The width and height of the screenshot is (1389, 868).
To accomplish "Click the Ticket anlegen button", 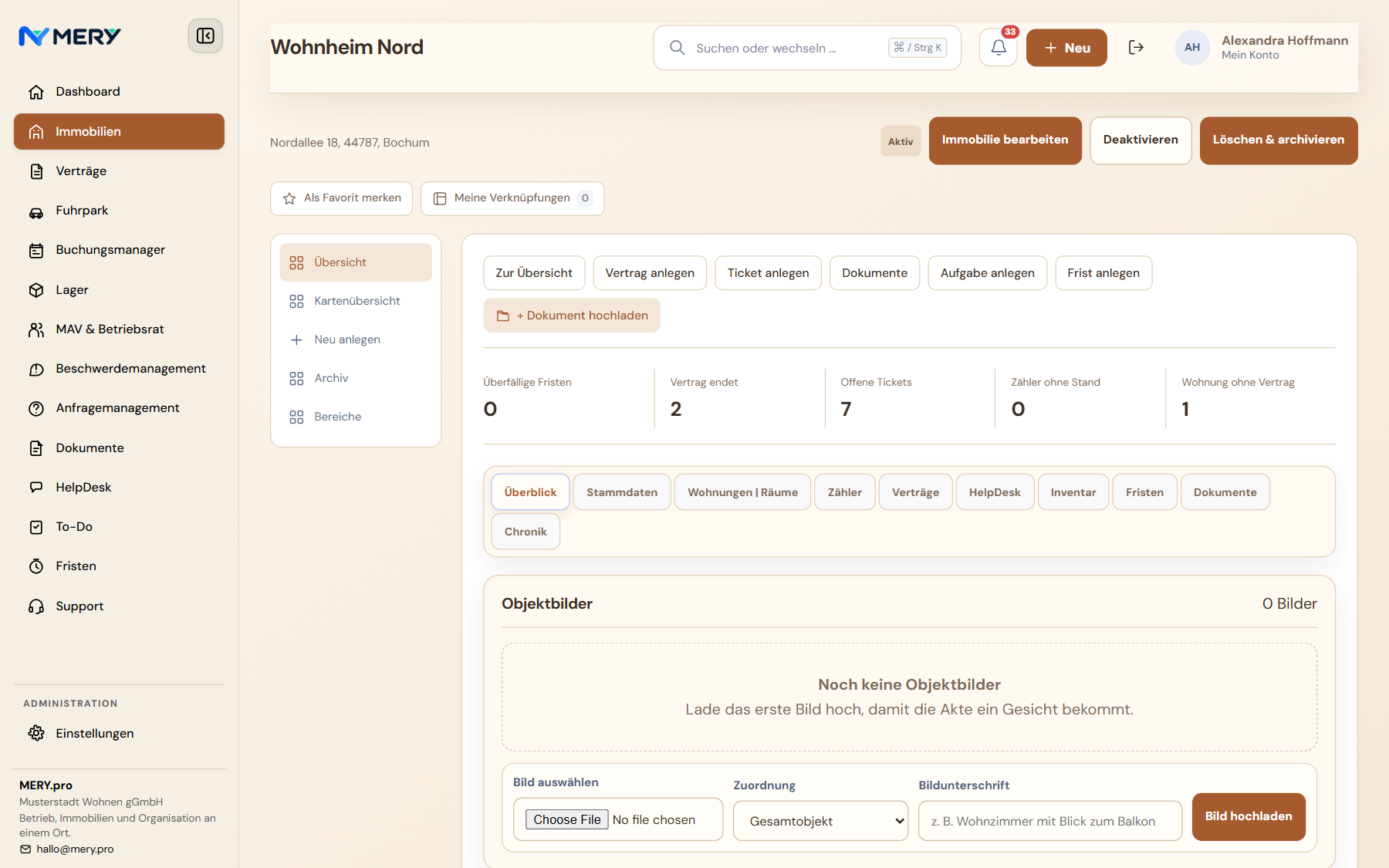I will tap(768, 273).
